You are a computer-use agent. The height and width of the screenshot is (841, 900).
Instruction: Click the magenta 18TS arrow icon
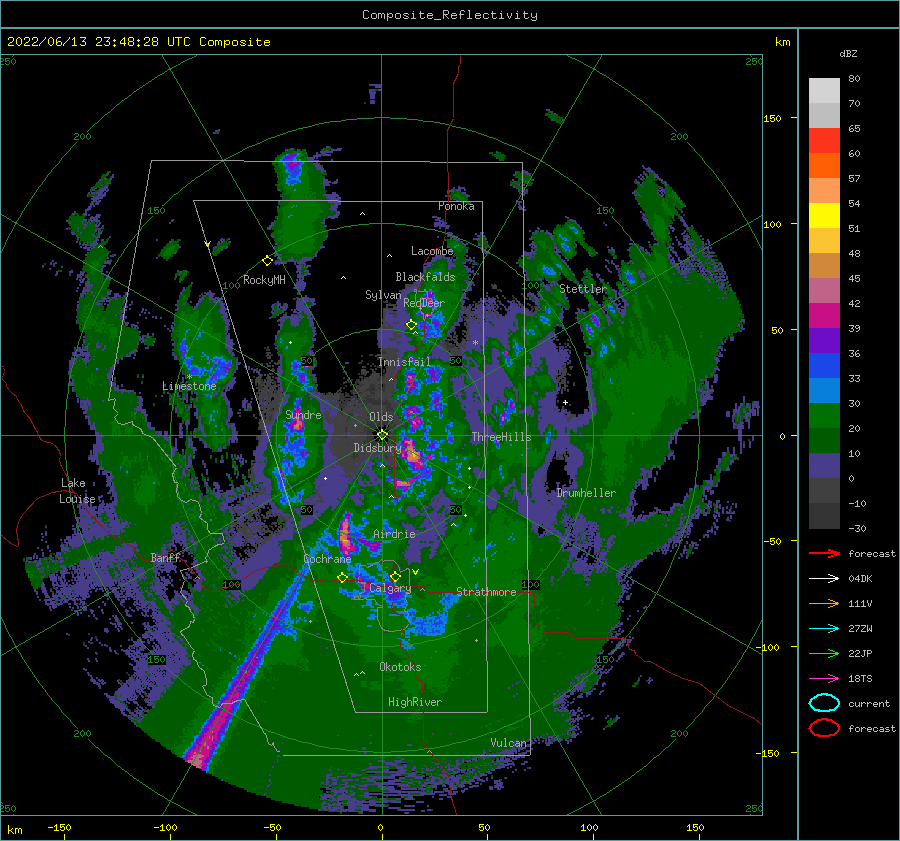[x=824, y=679]
